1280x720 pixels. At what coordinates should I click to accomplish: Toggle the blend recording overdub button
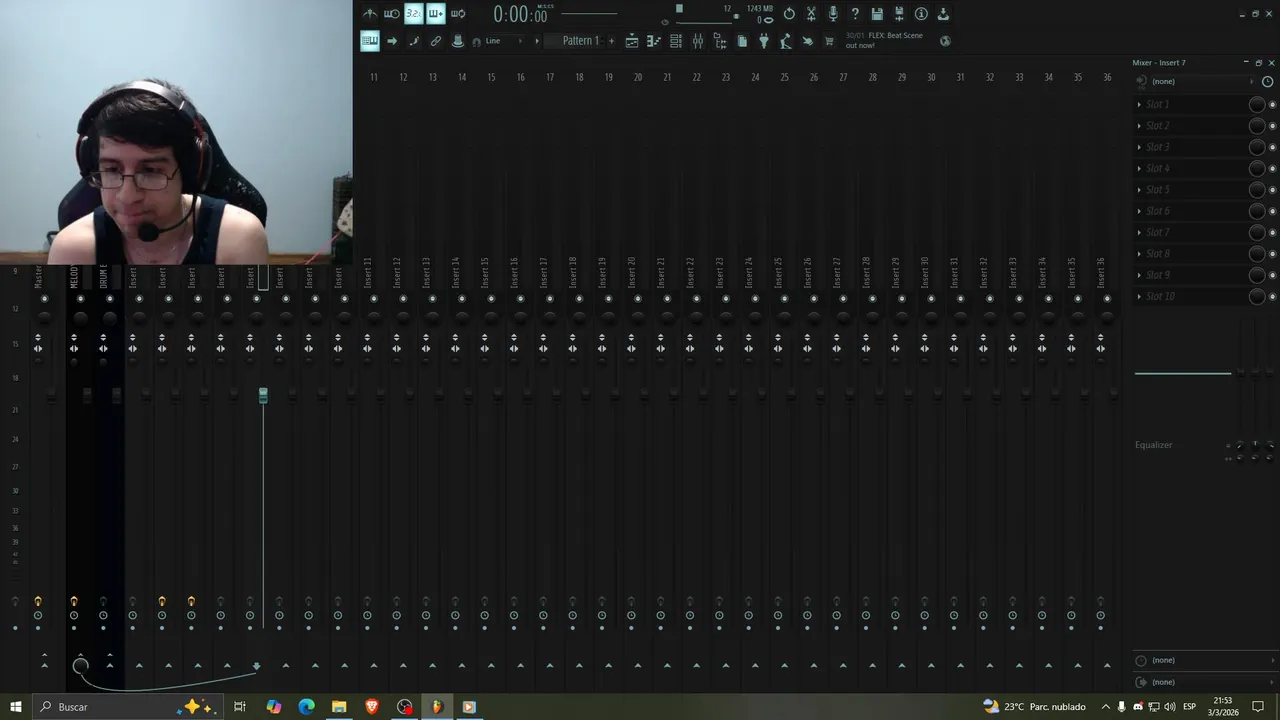436,14
